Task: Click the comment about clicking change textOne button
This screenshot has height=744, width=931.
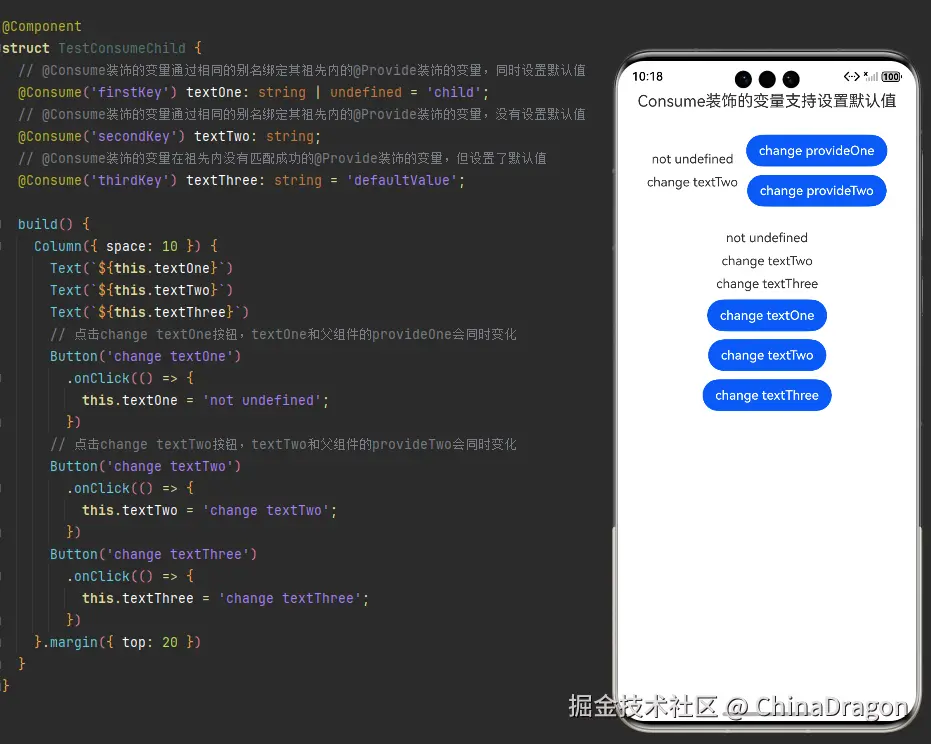Action: 283,334
